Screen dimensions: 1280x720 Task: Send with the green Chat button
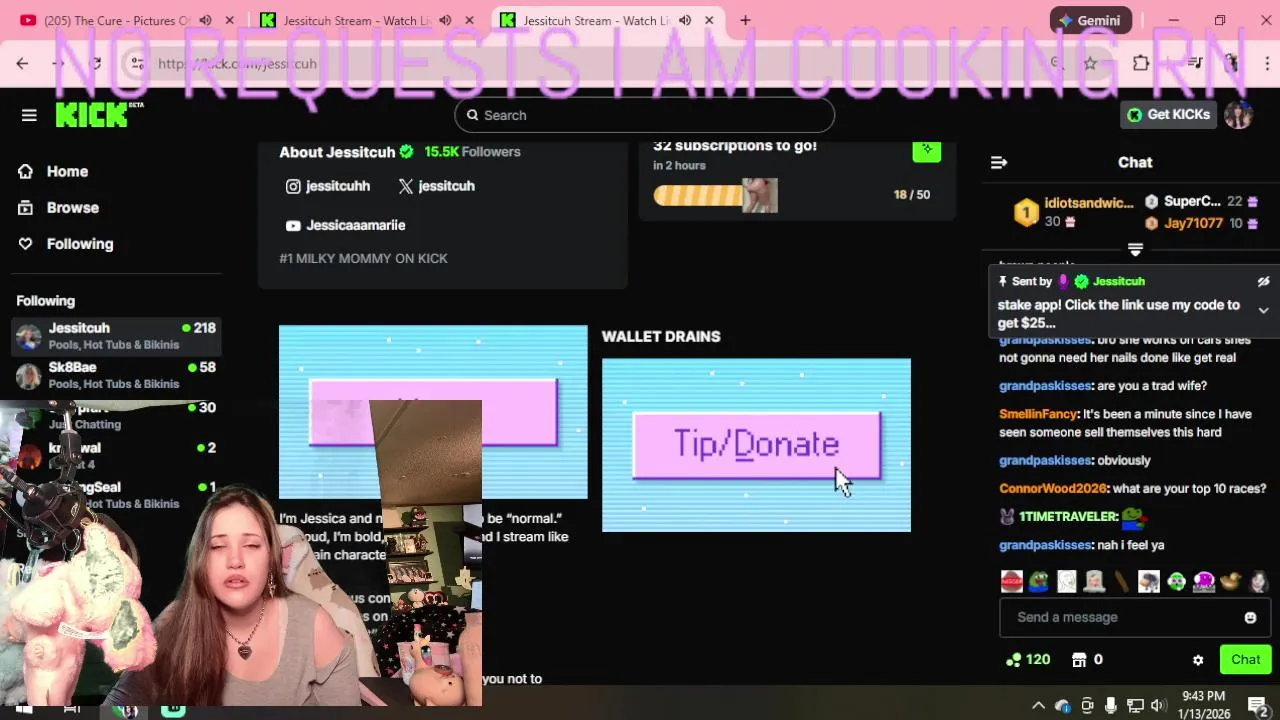click(1245, 660)
